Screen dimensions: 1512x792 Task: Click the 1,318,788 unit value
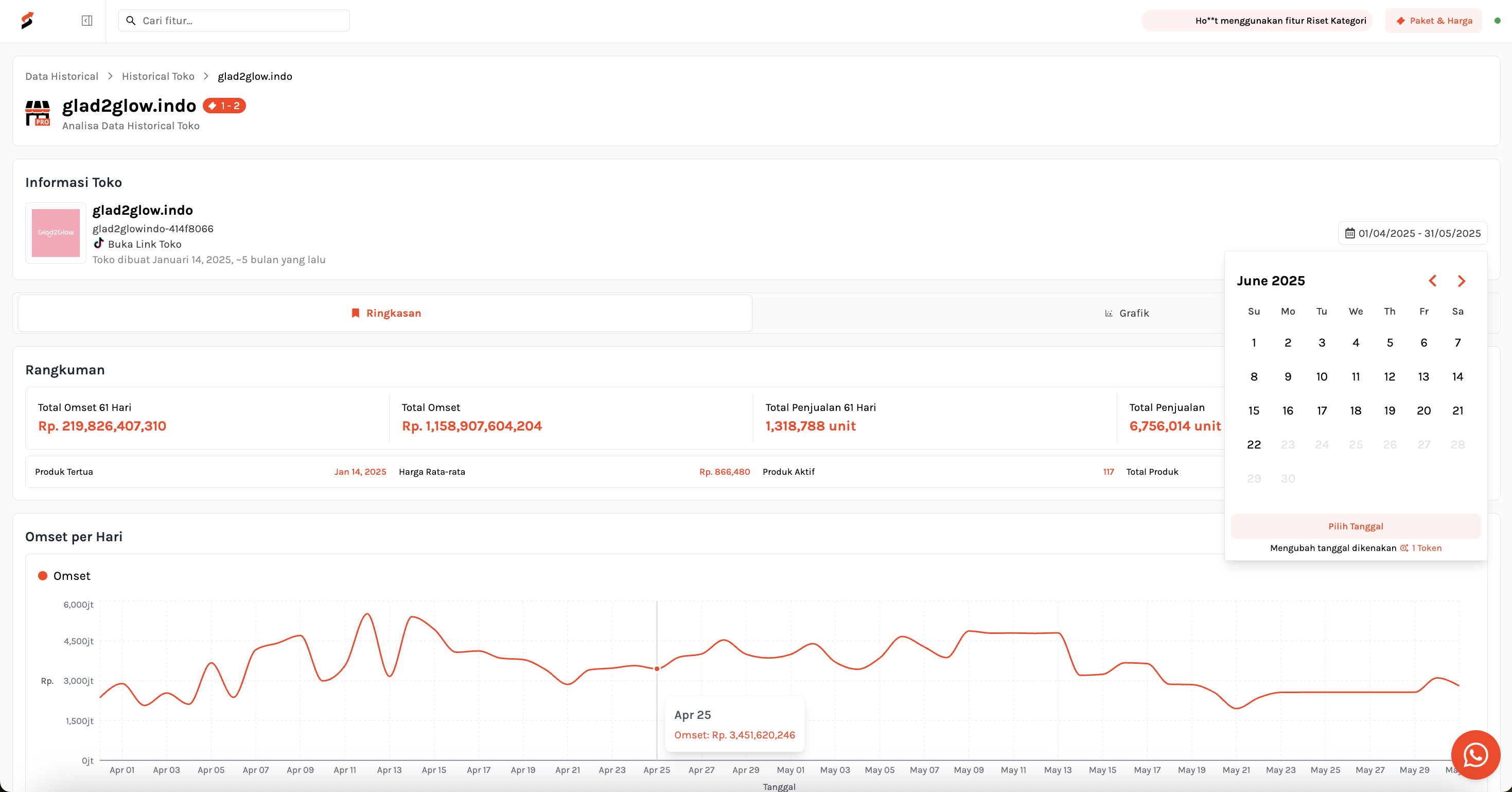(x=810, y=426)
